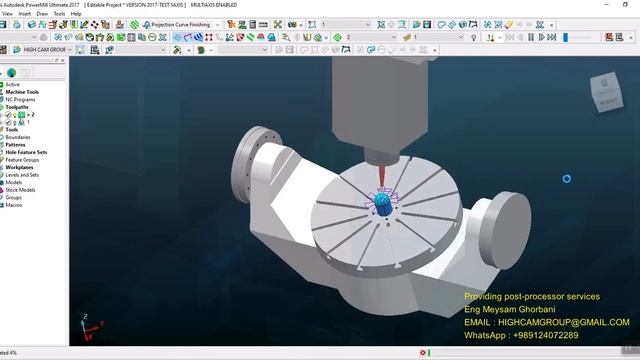Click the globe icon in top toolbar
Viewport: 640px width, 360px height.
pyautogui.click(x=462, y=25)
